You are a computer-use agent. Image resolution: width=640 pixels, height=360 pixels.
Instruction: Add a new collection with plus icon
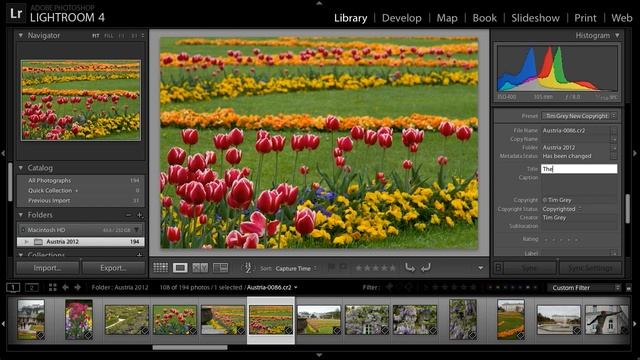click(140, 255)
